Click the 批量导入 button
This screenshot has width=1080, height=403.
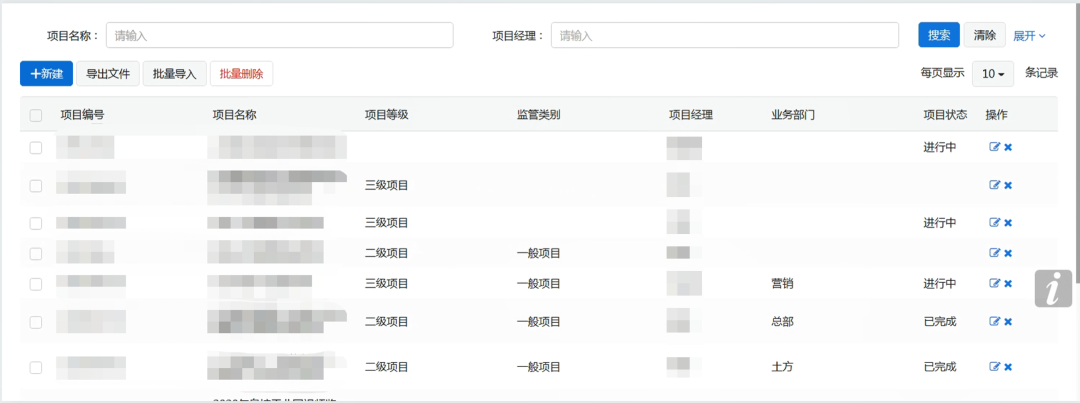tap(174, 74)
